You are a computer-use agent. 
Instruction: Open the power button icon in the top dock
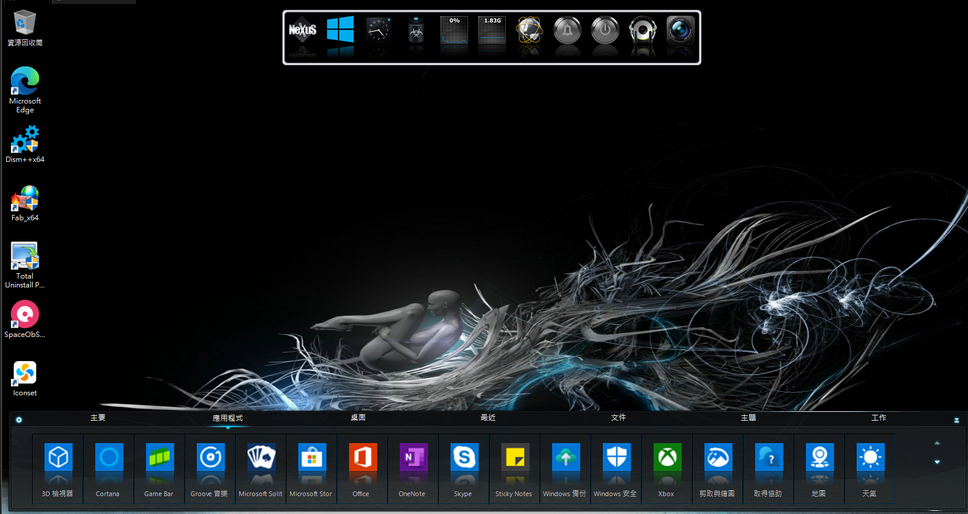[604, 32]
